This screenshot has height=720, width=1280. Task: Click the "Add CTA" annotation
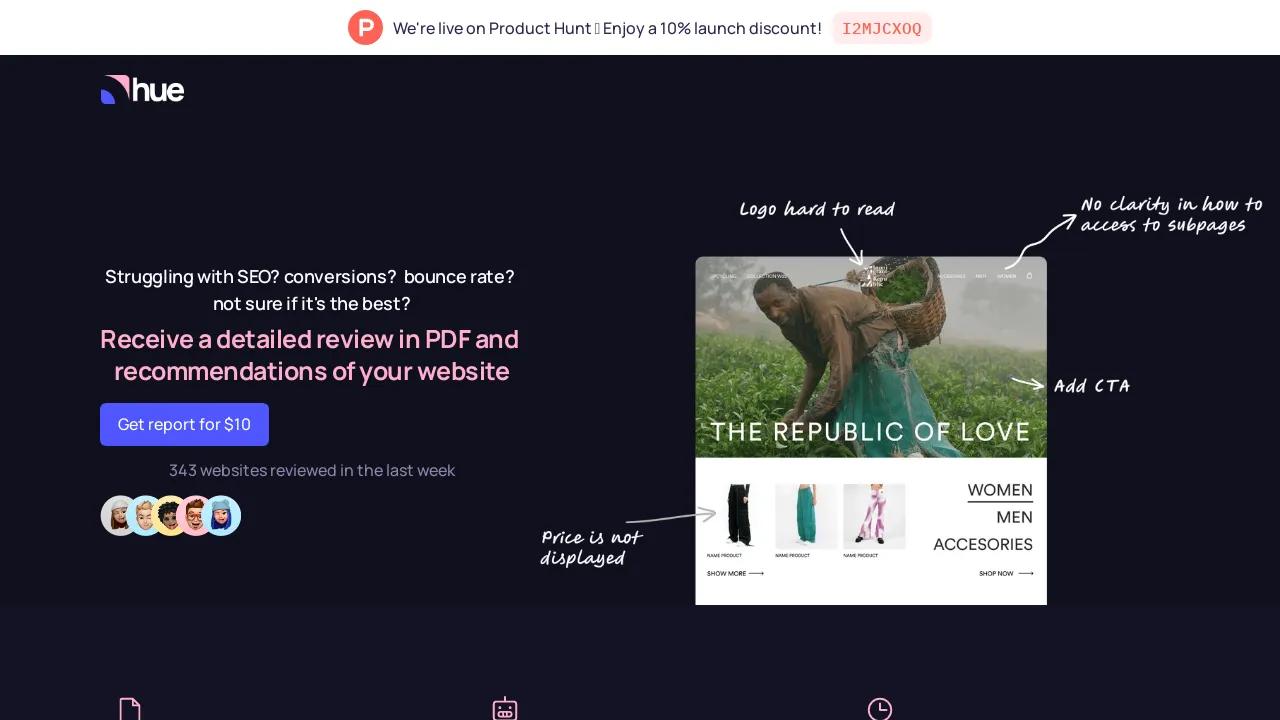coord(1092,386)
